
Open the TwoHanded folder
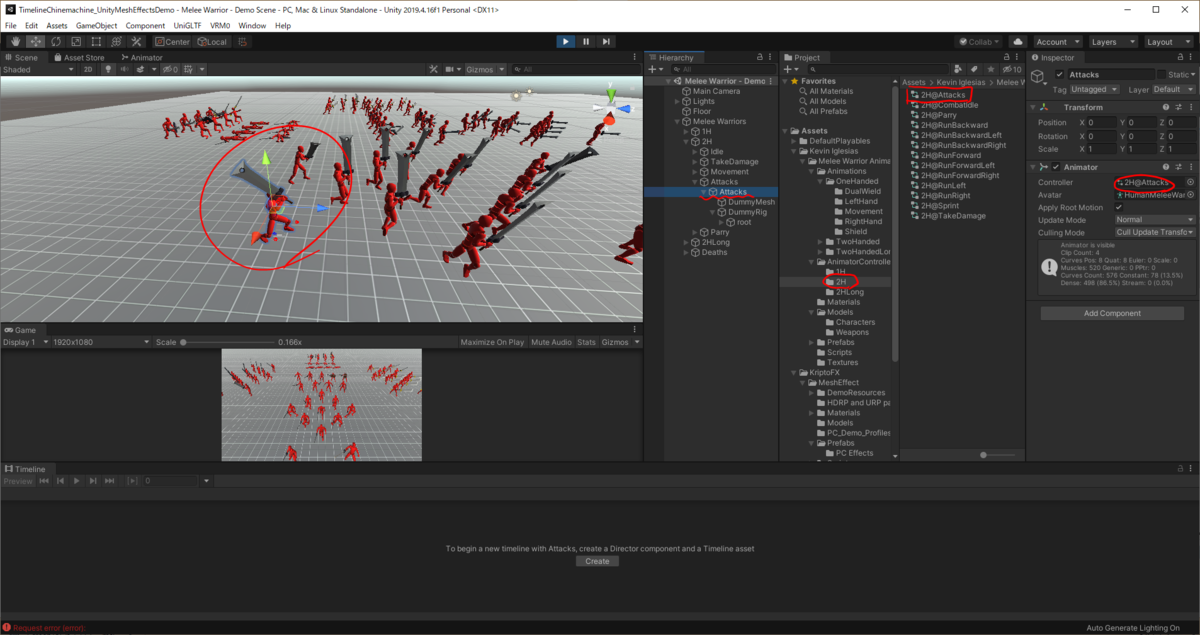(x=856, y=242)
